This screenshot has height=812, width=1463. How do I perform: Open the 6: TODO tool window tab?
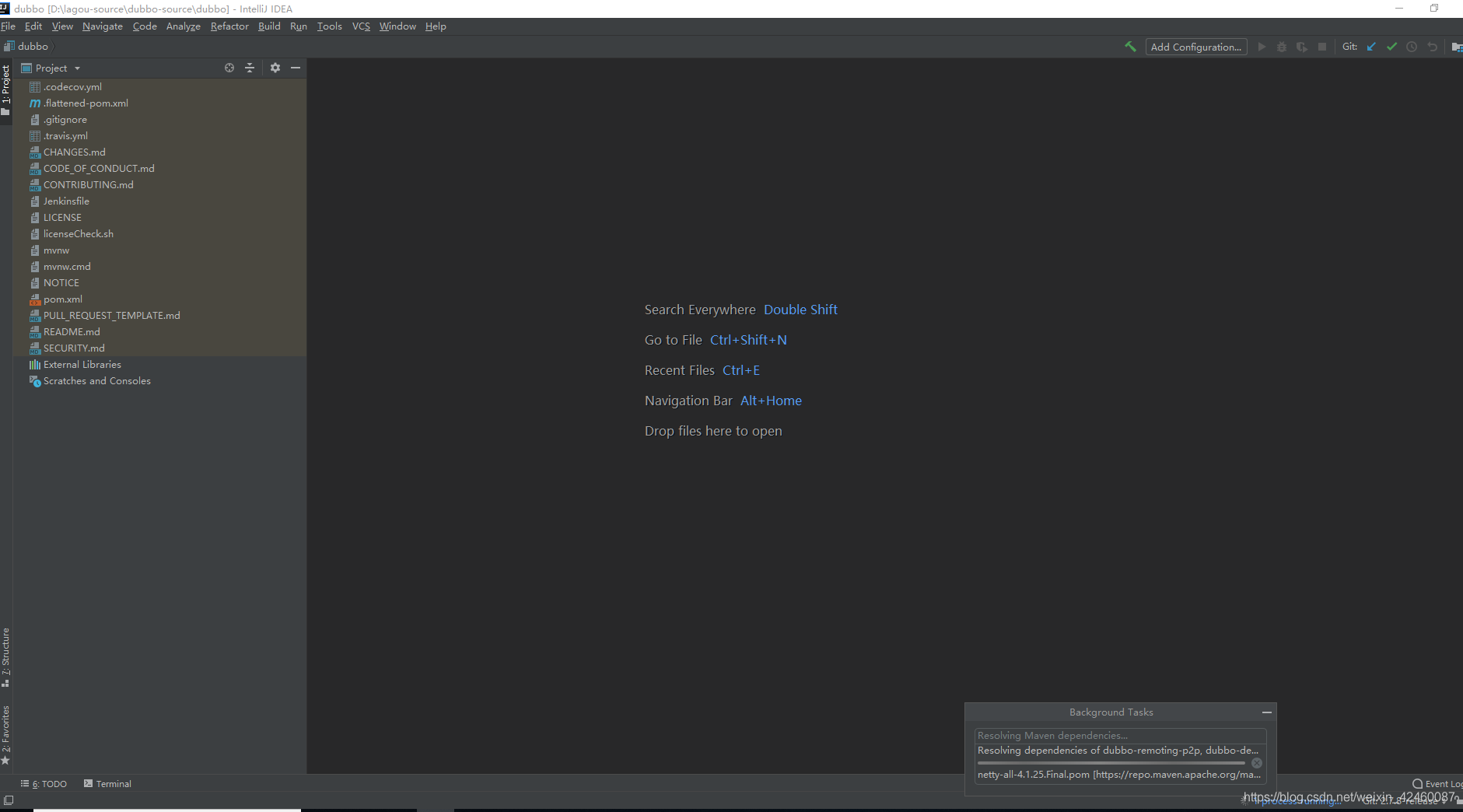coord(44,784)
